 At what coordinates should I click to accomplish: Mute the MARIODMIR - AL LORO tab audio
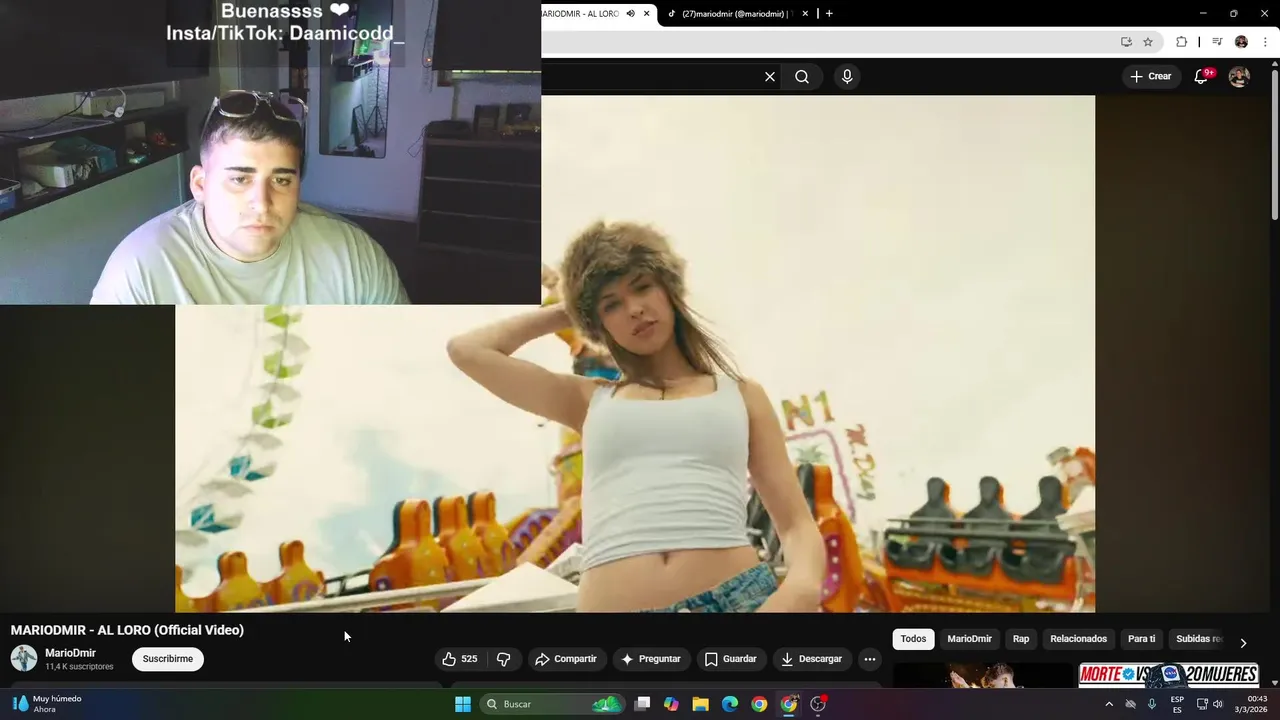coord(631,14)
